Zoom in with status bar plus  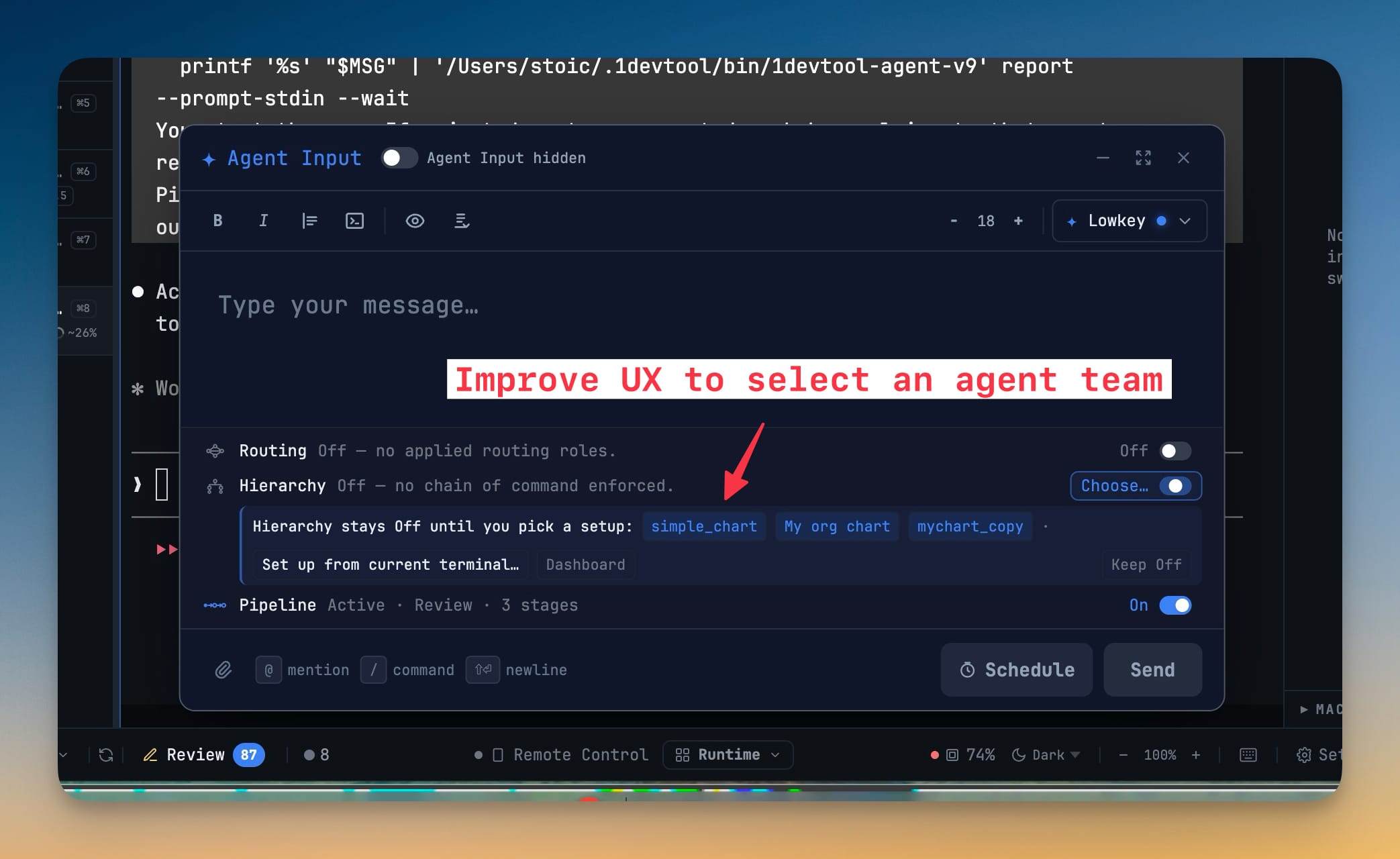(x=1195, y=755)
